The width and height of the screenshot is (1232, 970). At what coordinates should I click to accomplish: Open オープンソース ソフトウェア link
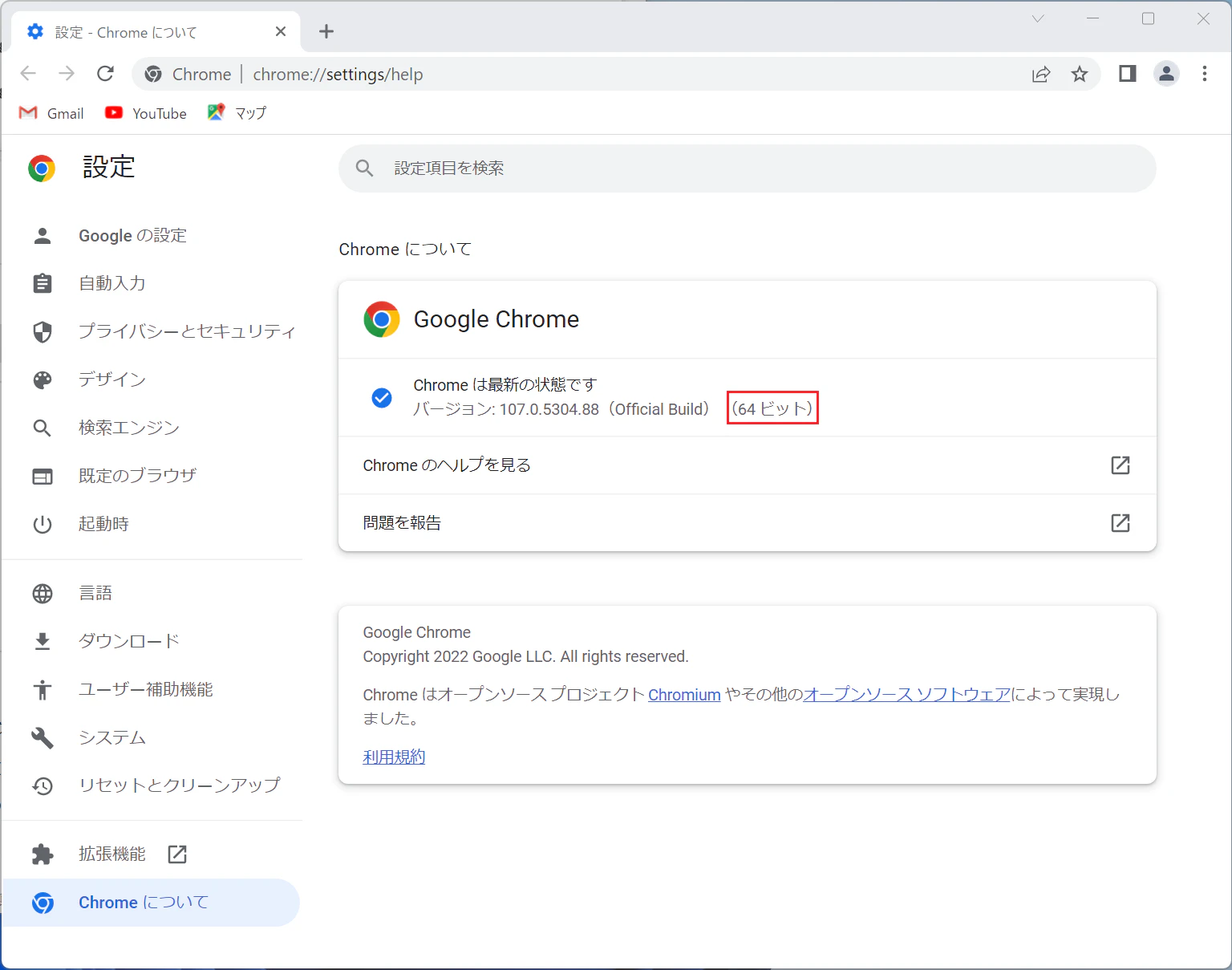coord(907,695)
